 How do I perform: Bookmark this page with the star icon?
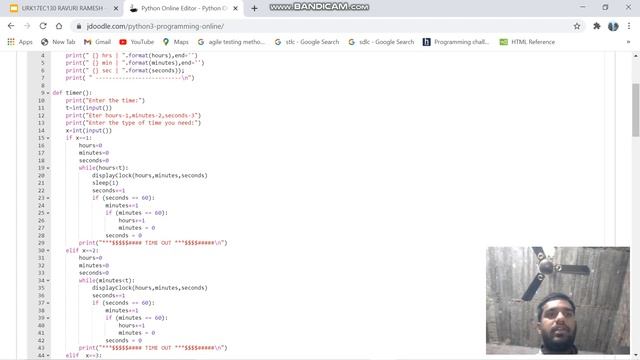[x=577, y=26]
